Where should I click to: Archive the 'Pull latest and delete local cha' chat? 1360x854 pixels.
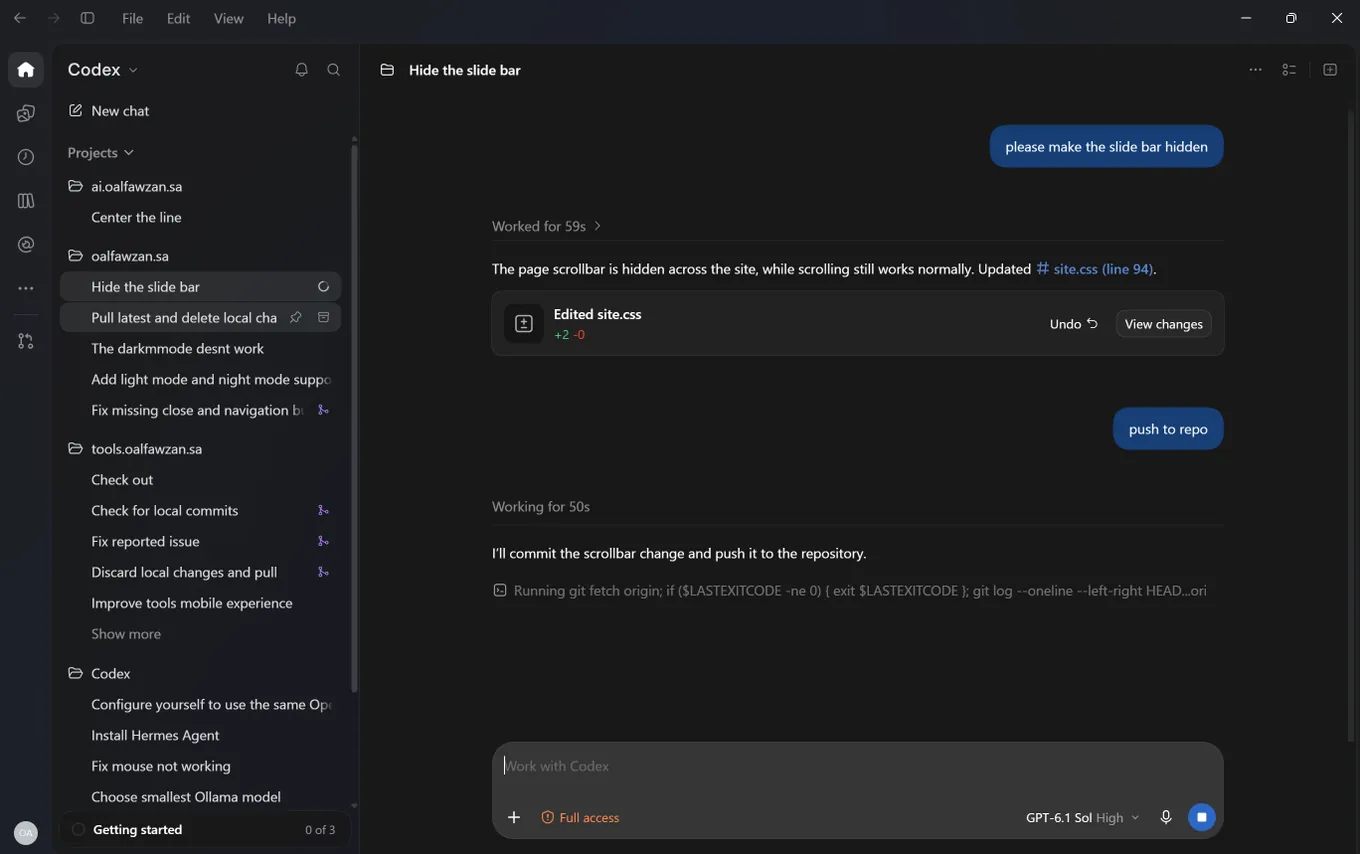pos(323,317)
